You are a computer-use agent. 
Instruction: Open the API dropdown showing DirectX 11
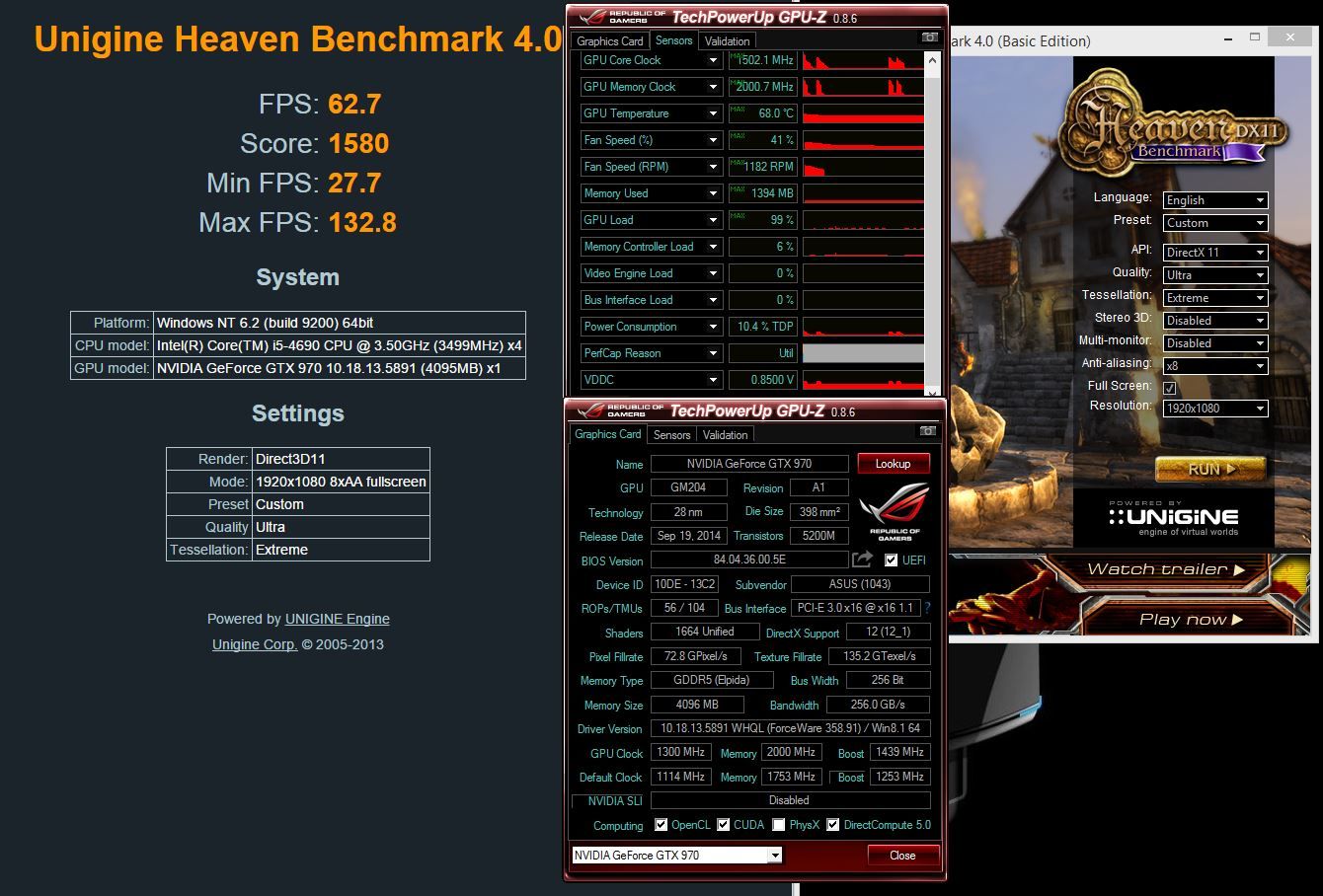(1215, 253)
